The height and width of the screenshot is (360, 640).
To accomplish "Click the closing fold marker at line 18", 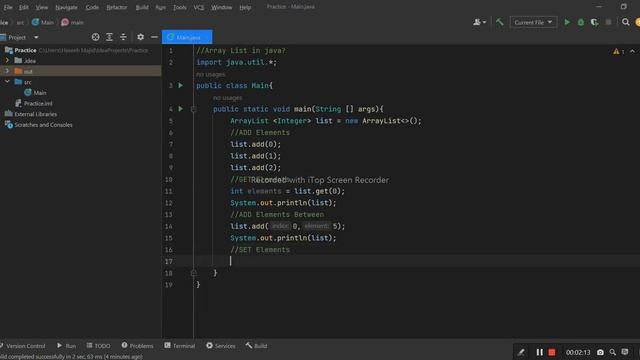I will (x=193, y=273).
